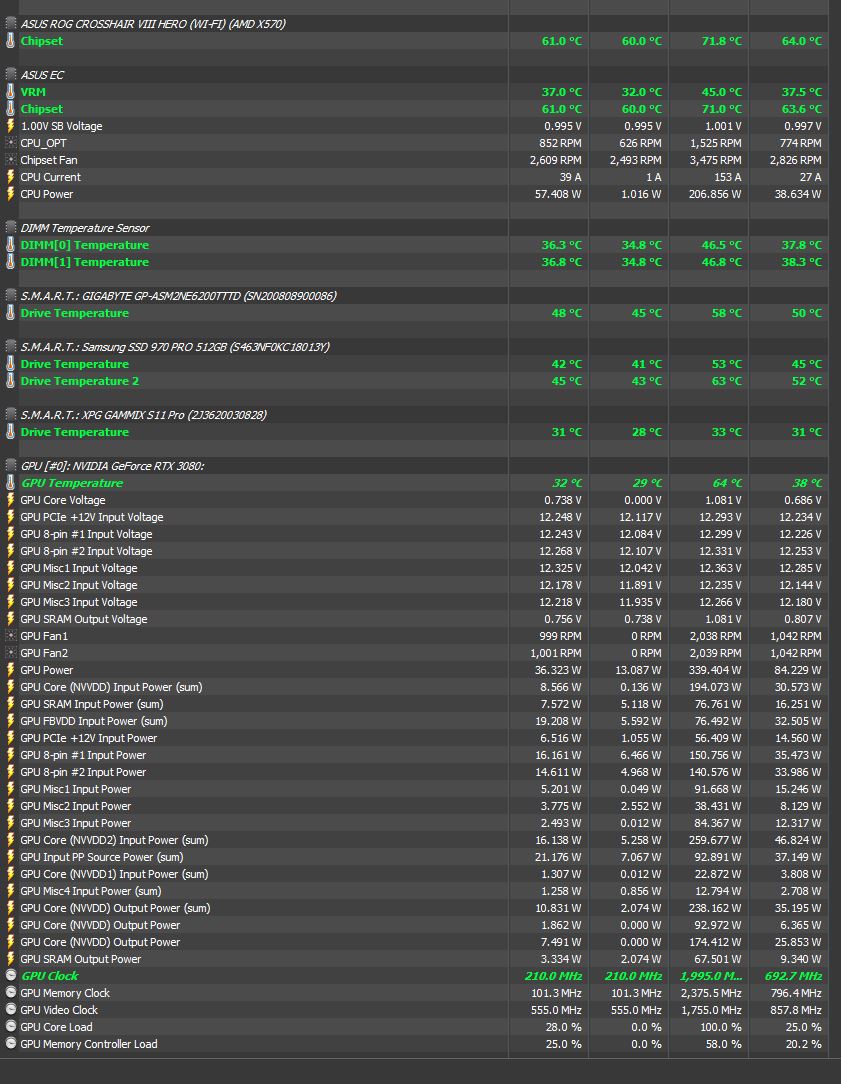Click the fan icon beside GPU Fan2
The width and height of the screenshot is (841, 1084).
10,653
